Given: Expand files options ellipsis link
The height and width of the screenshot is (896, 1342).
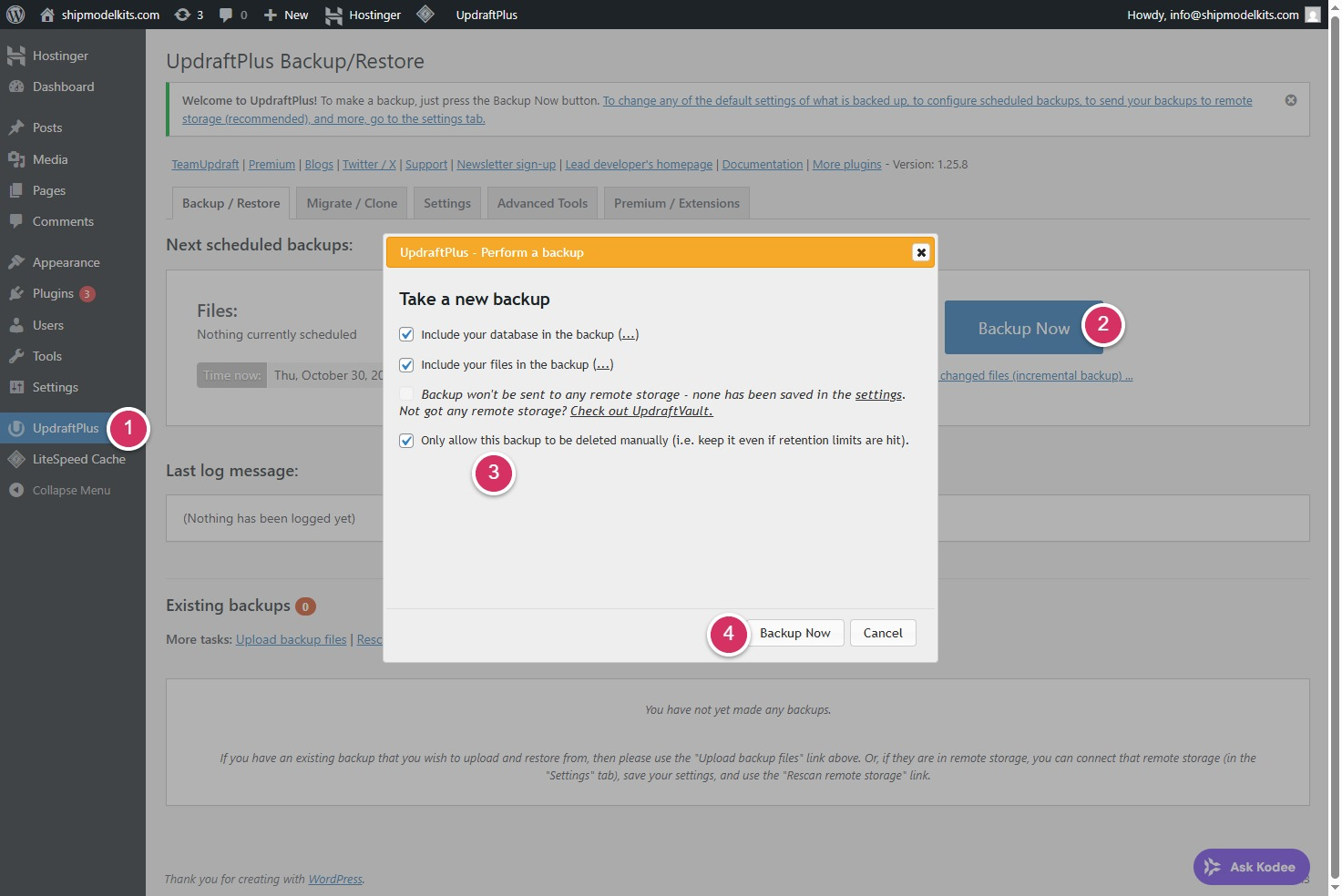Looking at the screenshot, I should (603, 364).
